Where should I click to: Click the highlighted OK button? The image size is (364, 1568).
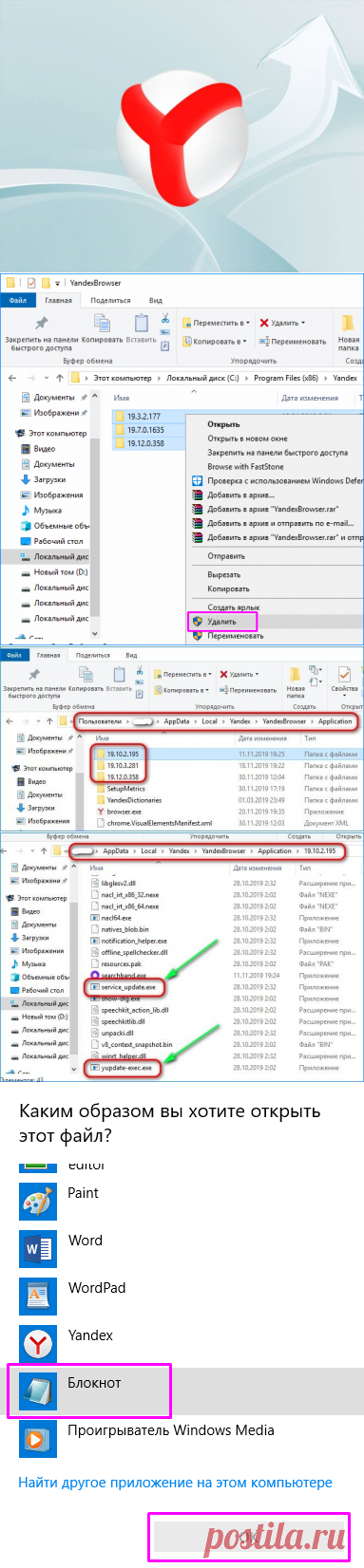coord(249,1537)
